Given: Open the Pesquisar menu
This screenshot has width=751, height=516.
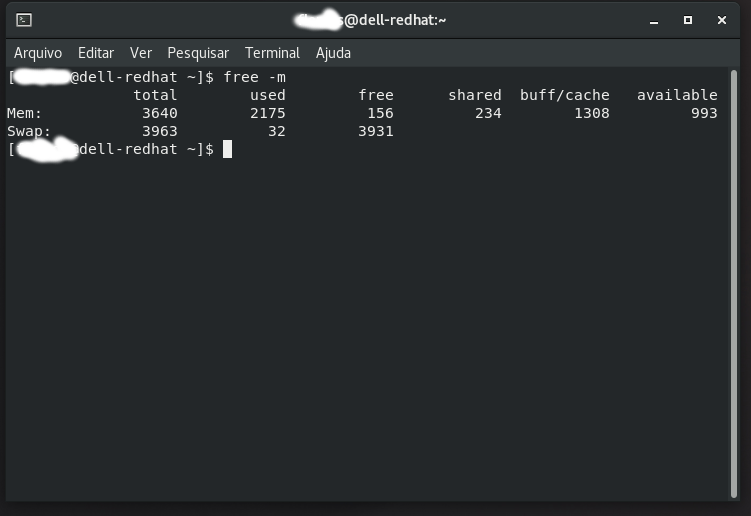Looking at the screenshot, I should click(x=198, y=53).
